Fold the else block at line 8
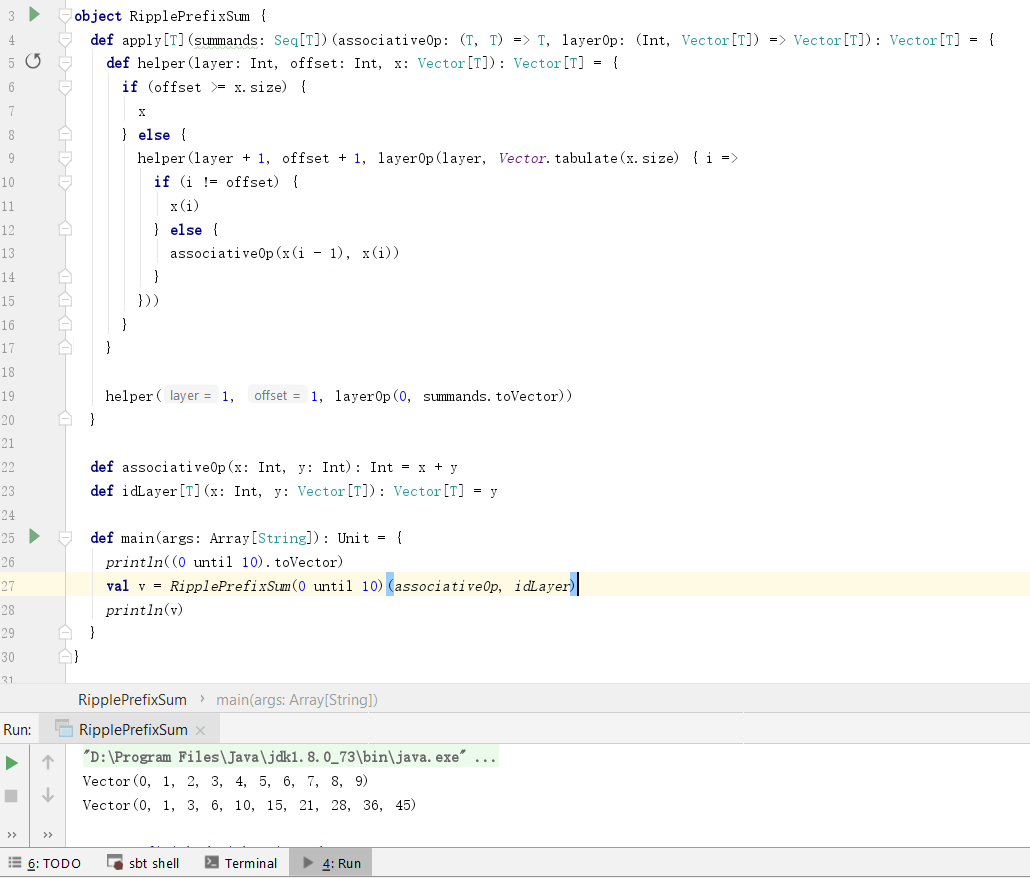 tap(64, 134)
